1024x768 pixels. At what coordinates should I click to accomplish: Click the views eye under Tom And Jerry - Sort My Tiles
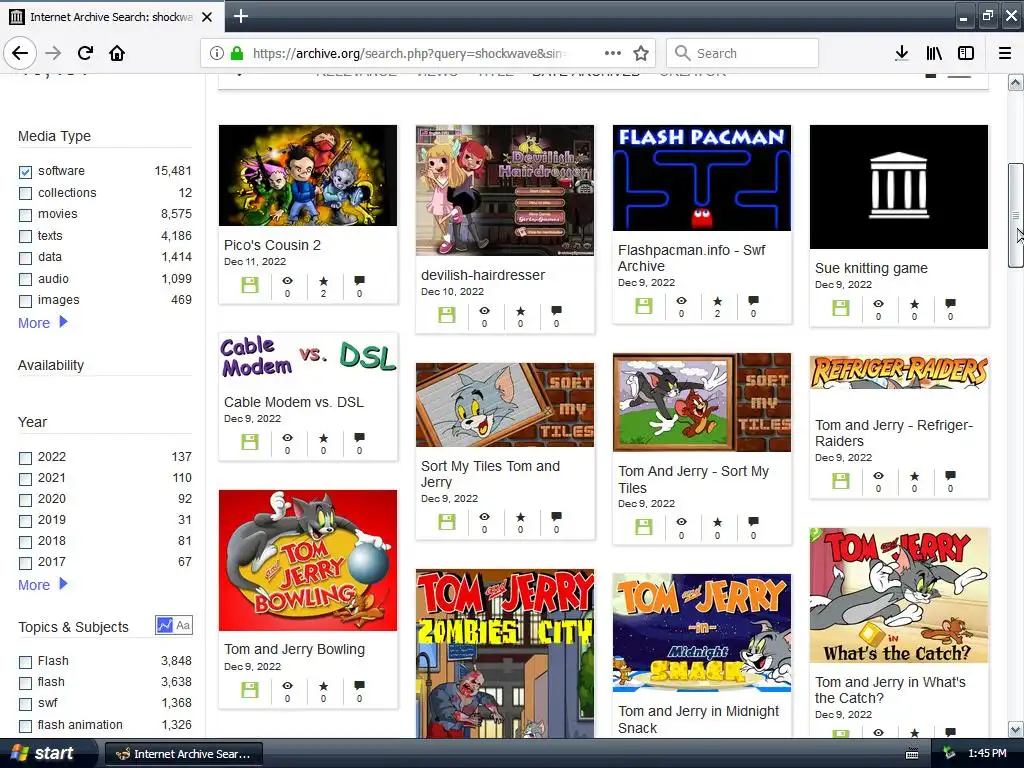point(681,522)
